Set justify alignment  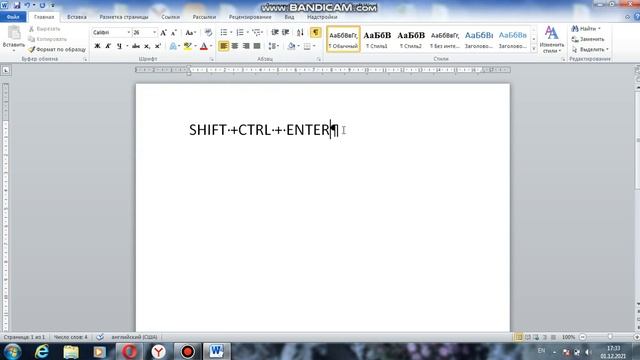257,46
